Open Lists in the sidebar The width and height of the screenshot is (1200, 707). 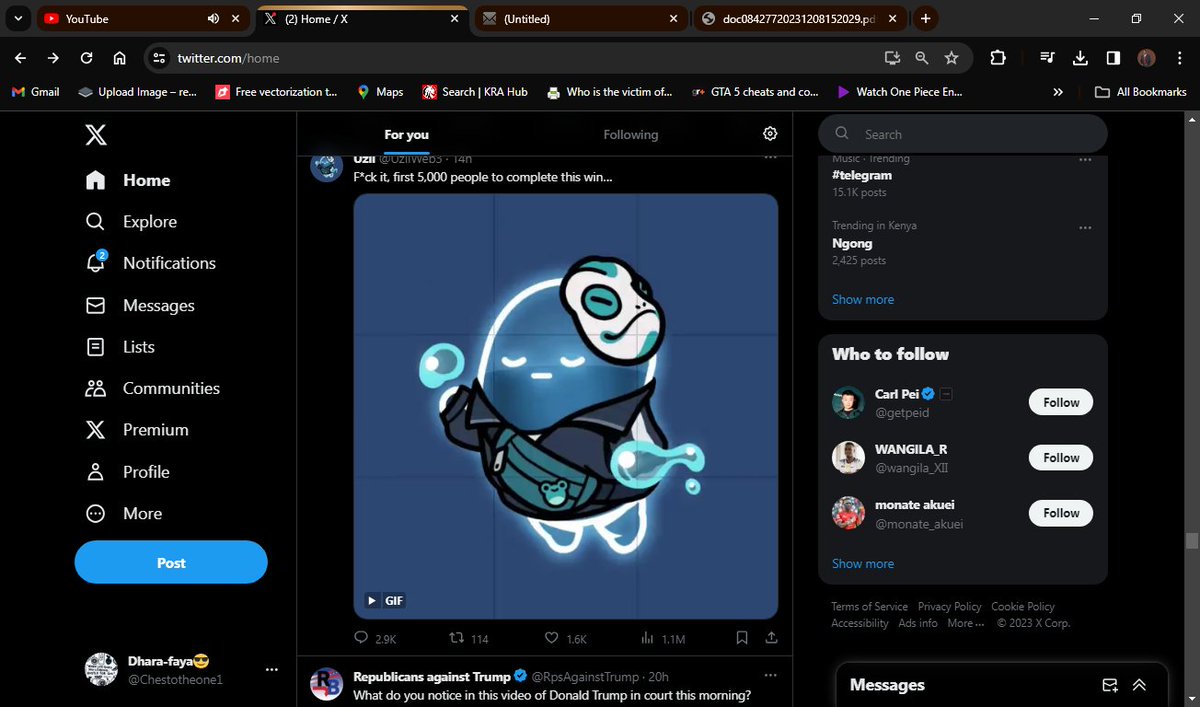click(120, 347)
